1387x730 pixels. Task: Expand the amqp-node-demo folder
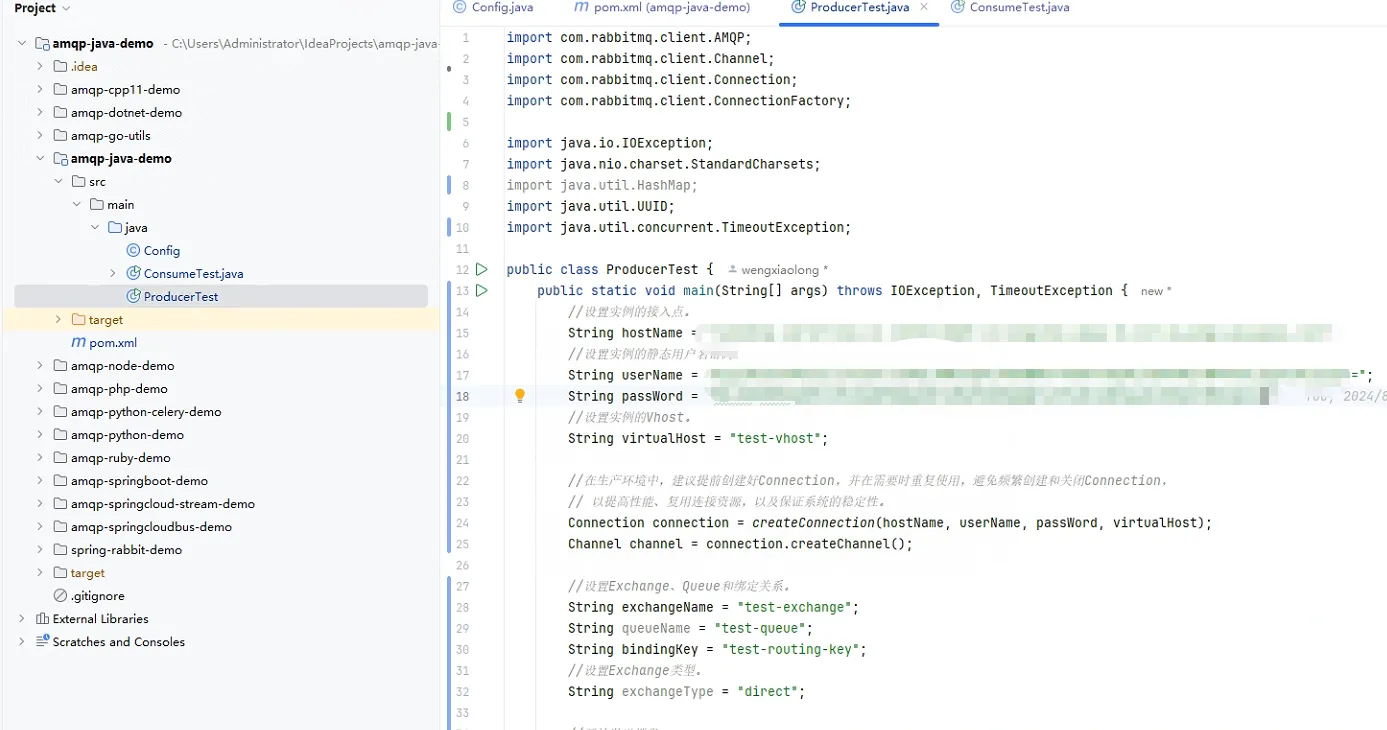(x=40, y=366)
